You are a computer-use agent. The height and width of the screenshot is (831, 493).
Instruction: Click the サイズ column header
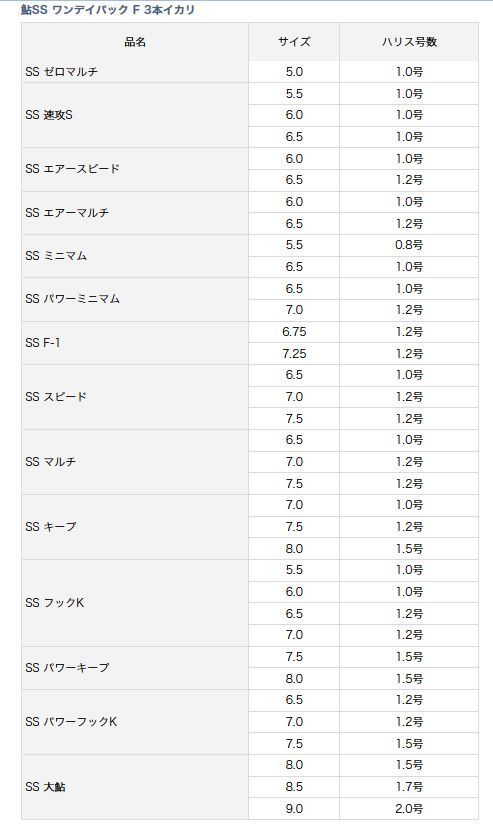pos(294,42)
